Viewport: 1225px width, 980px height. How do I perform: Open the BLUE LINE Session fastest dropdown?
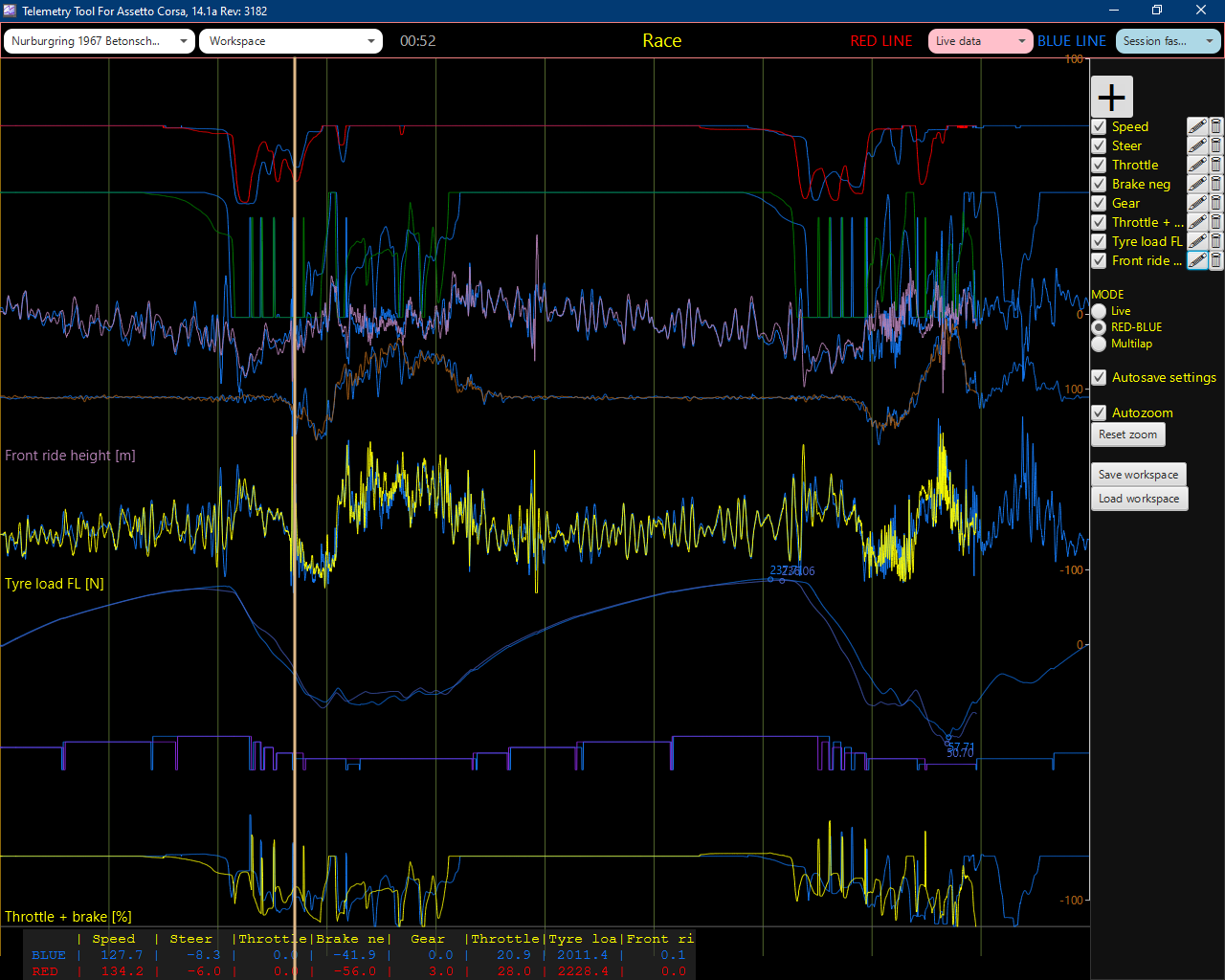pos(1168,41)
